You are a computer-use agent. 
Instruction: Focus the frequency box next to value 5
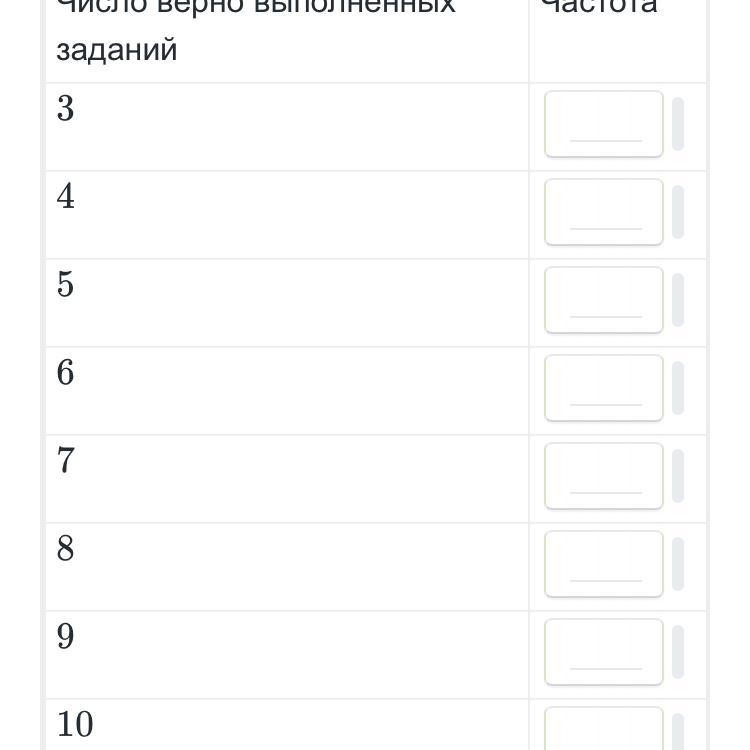603,300
